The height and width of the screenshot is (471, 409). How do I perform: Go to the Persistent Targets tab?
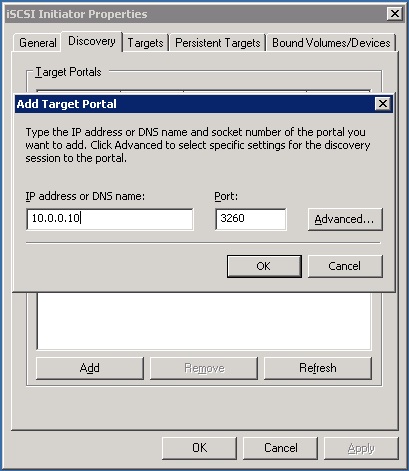pos(217,43)
